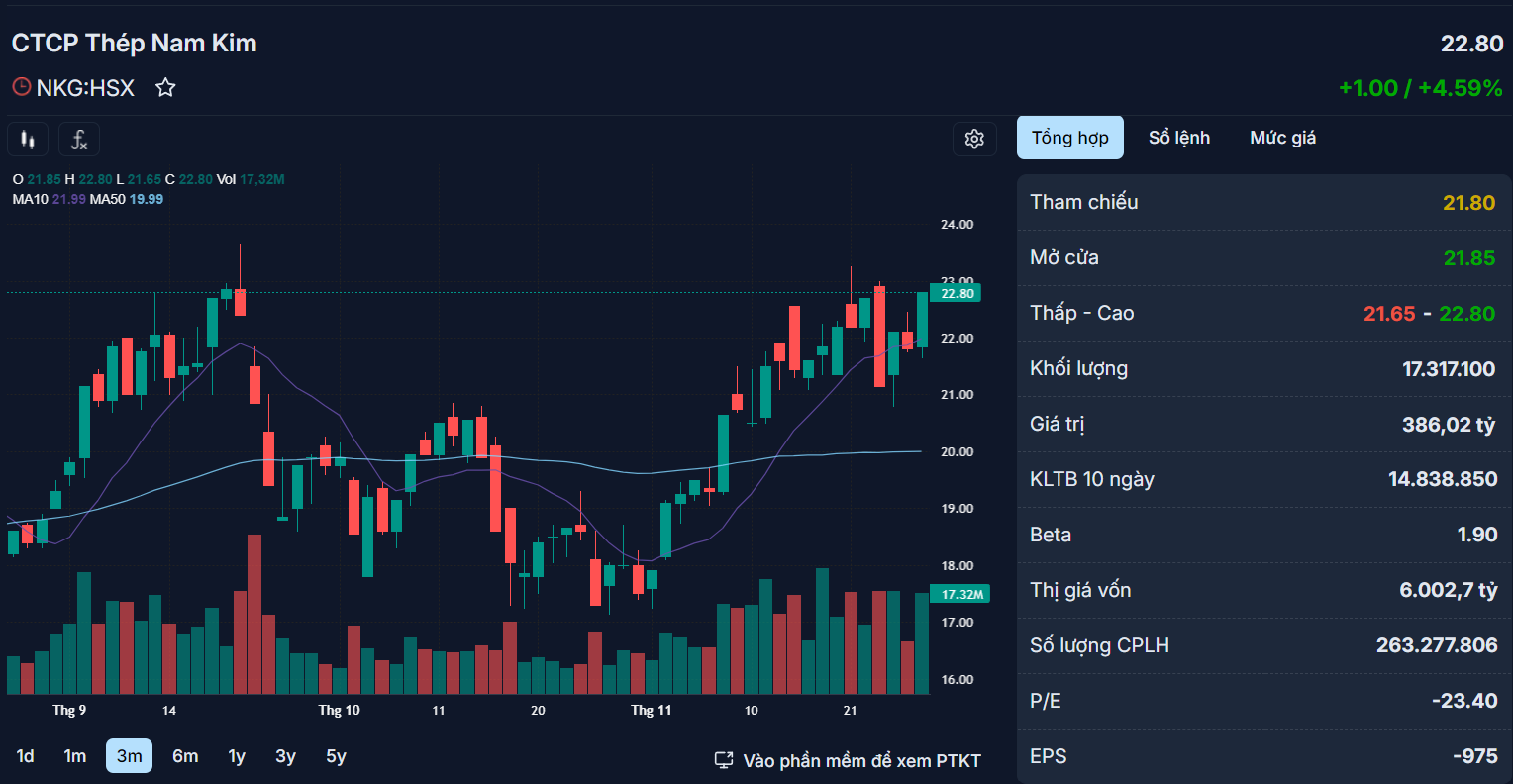Click the header price 22.80 at top right
This screenshot has height=784, width=1513.
point(1472,44)
